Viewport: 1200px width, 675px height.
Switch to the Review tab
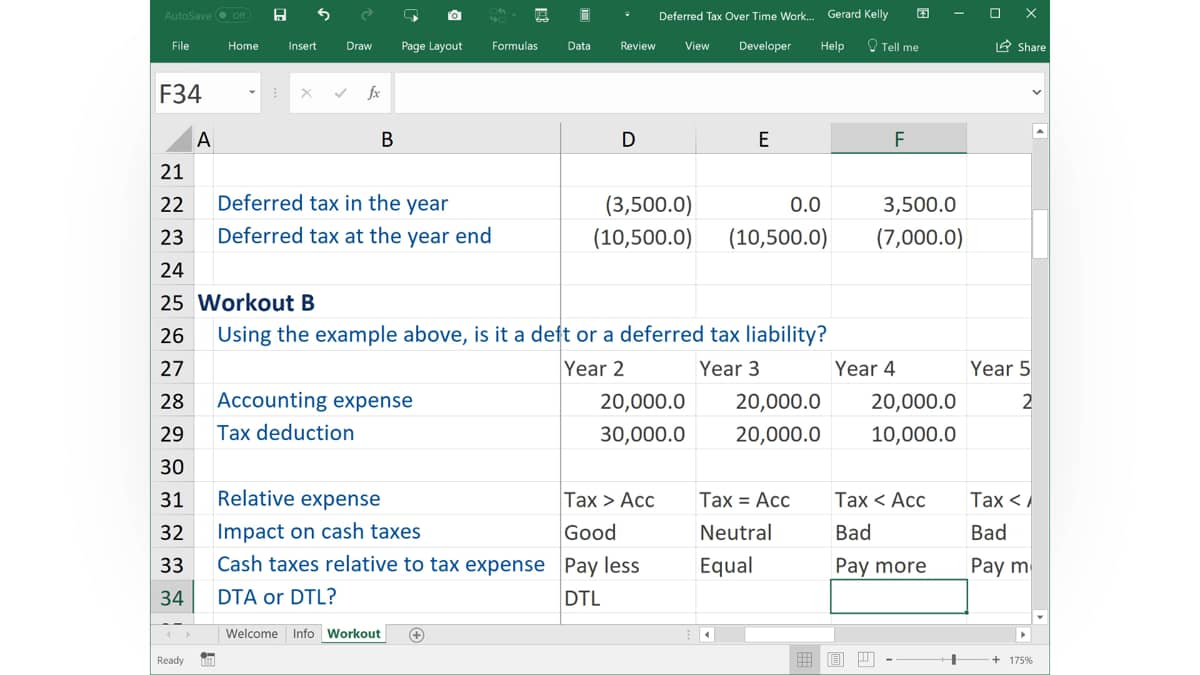[x=638, y=46]
